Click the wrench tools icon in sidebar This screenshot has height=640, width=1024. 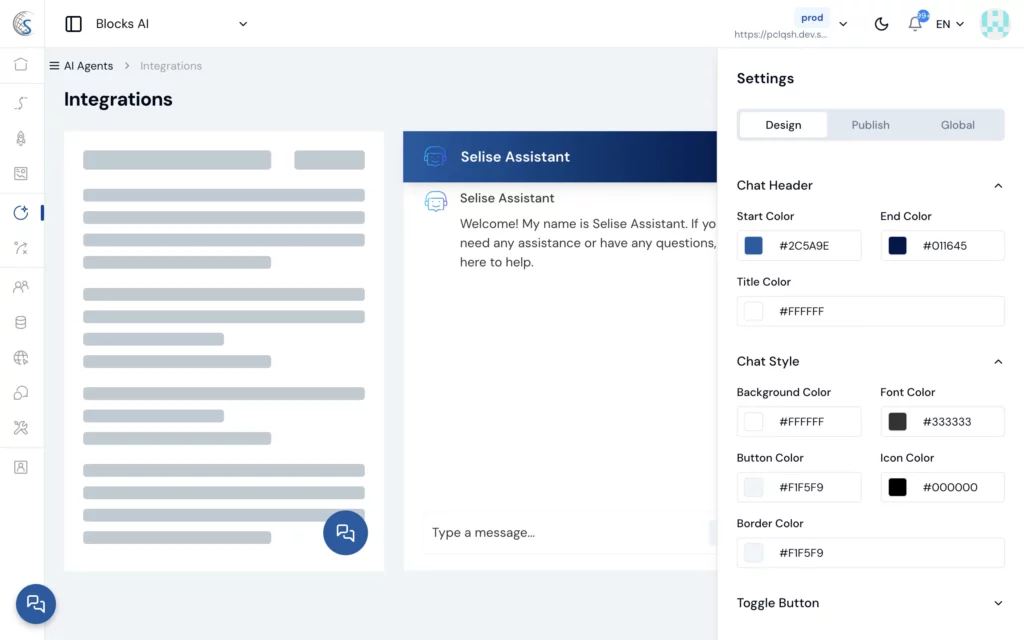[21, 428]
